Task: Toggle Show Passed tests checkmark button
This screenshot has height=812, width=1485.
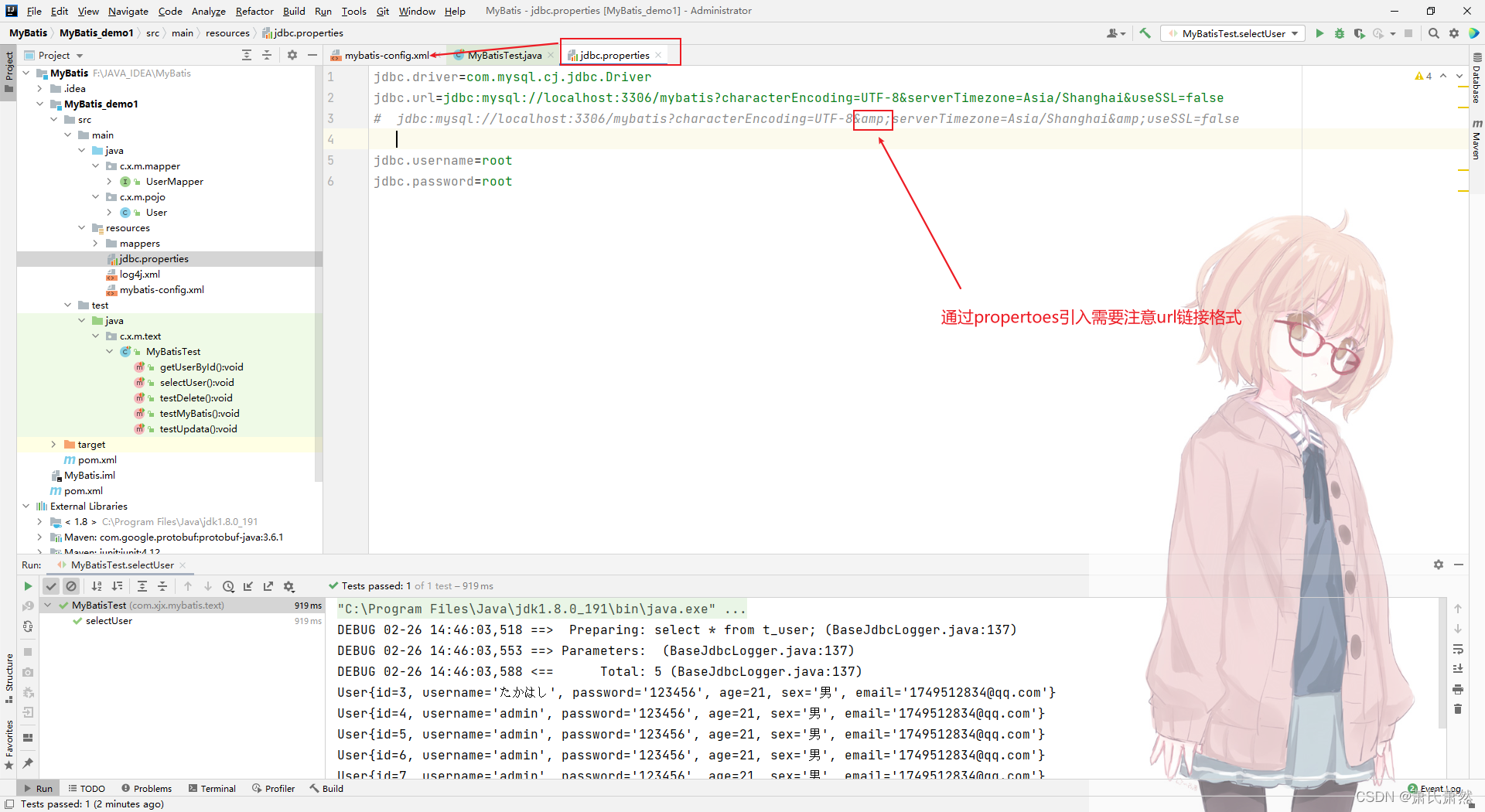Action: [x=51, y=586]
